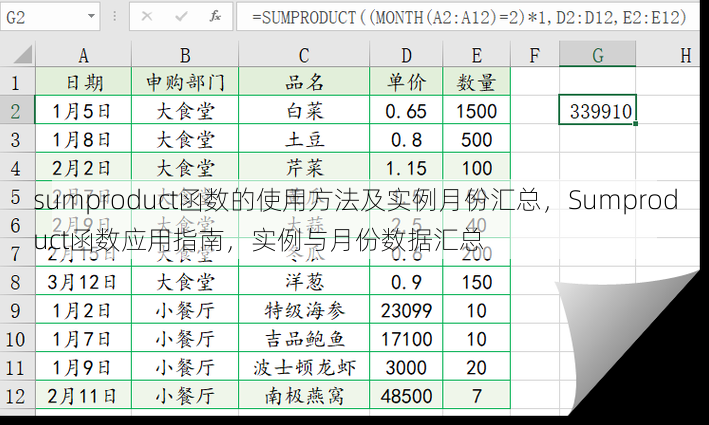The height and width of the screenshot is (425, 709).
Task: Click price cell 23099
Action: pyautogui.click(x=406, y=310)
